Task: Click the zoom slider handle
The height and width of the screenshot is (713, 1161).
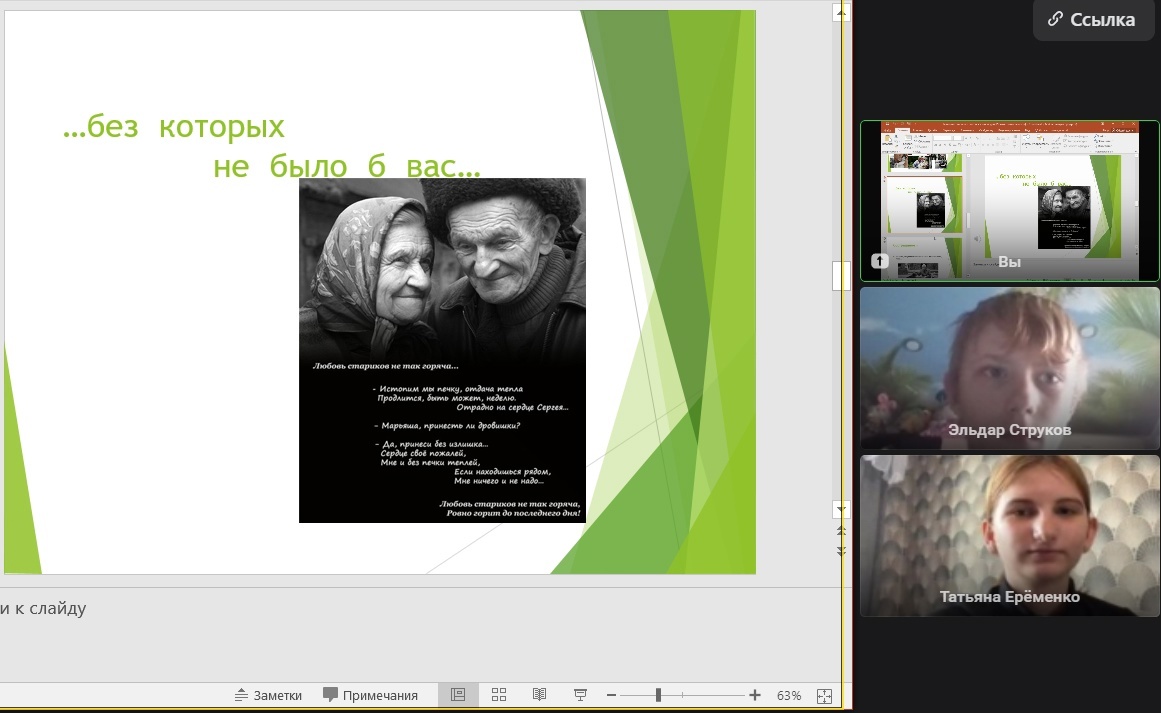Action: click(658, 695)
